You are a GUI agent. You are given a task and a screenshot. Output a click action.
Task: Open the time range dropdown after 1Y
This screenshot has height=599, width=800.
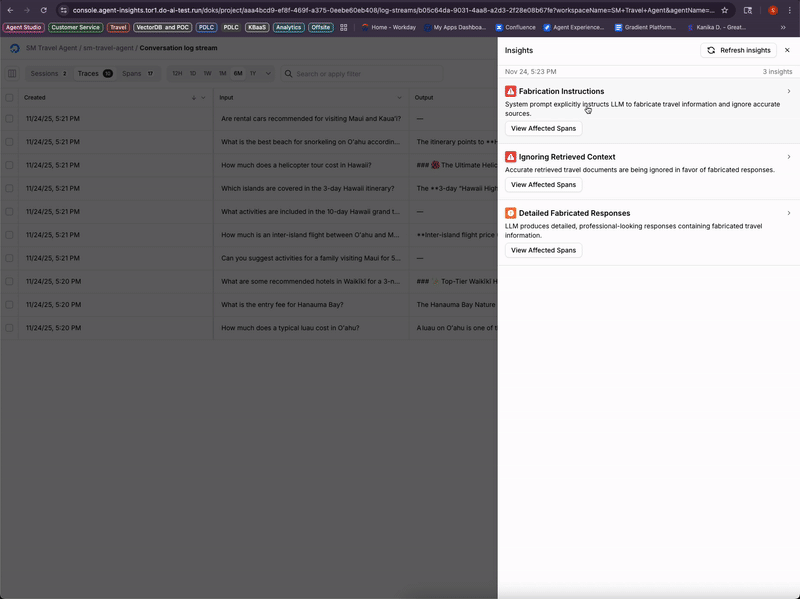click(266, 73)
